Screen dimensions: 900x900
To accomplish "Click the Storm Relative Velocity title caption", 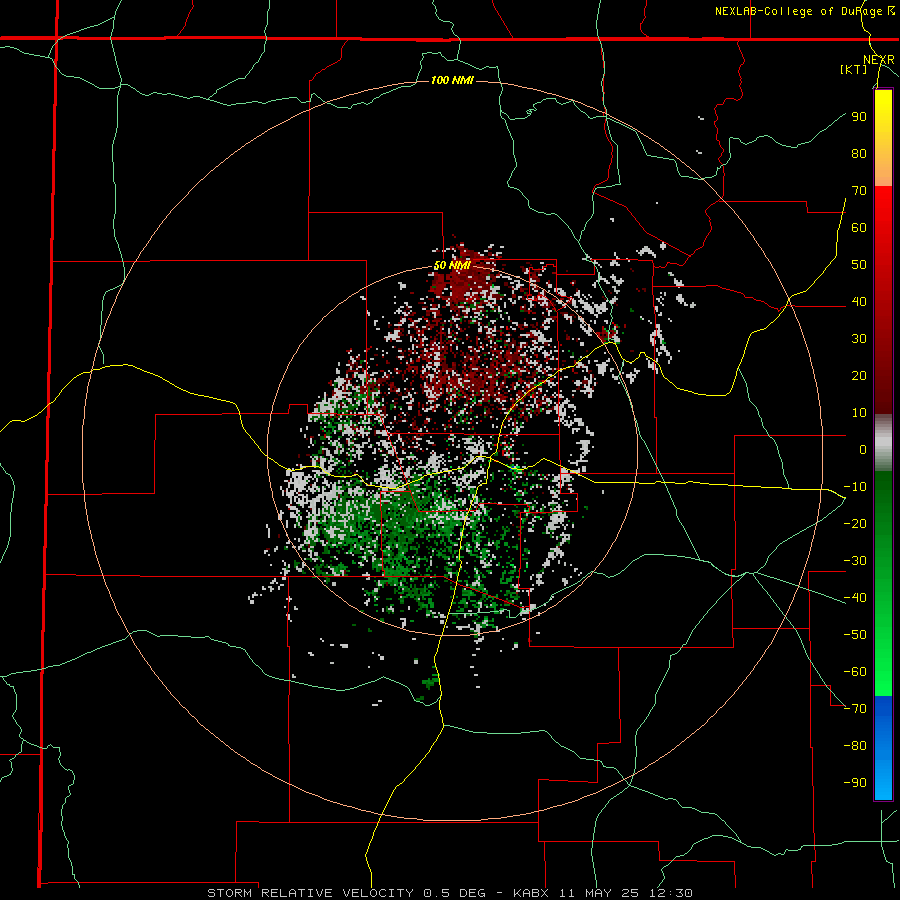I will (x=450, y=893).
